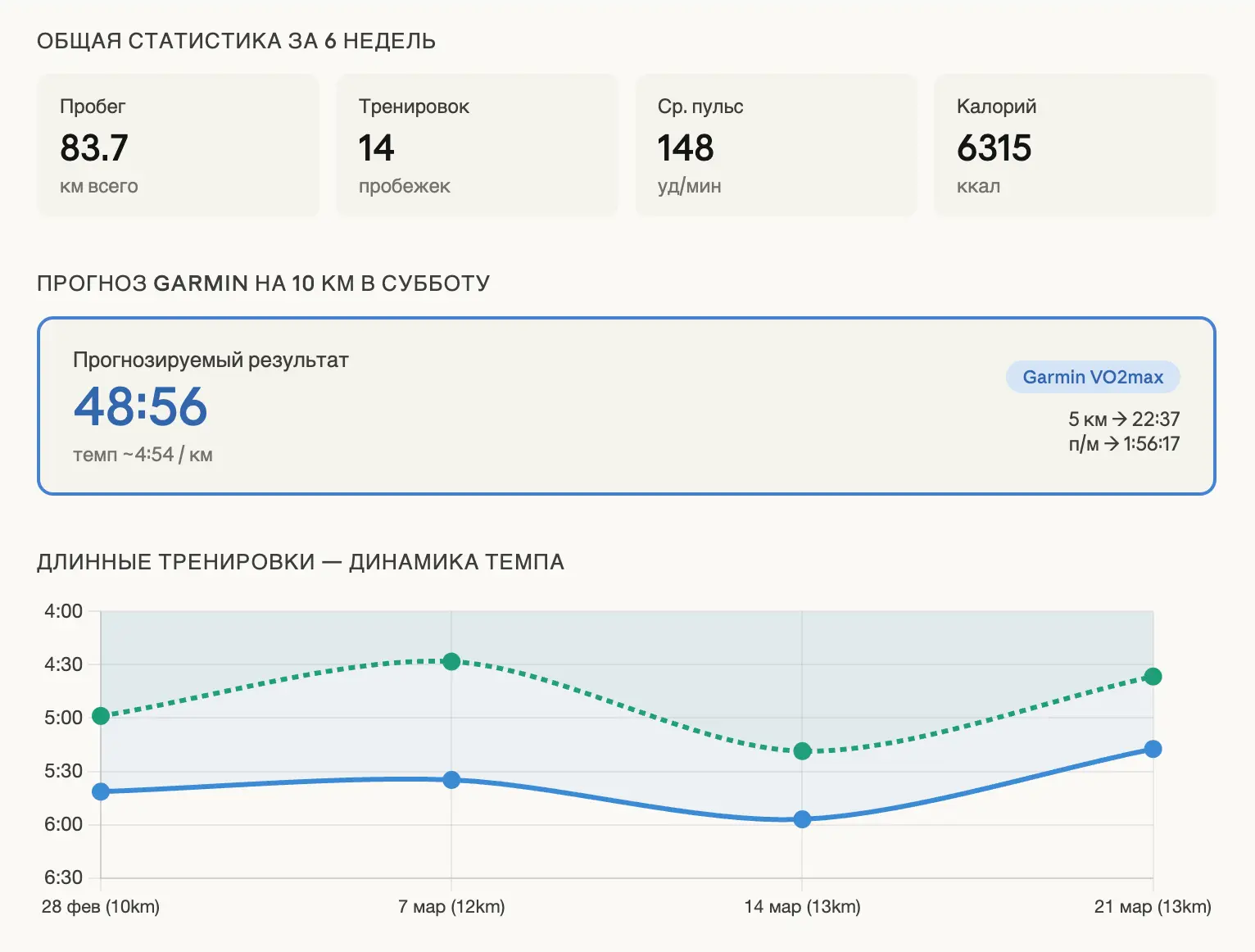Open the Ср. пульс 148 card
The image size is (1255, 952).
tap(776, 146)
